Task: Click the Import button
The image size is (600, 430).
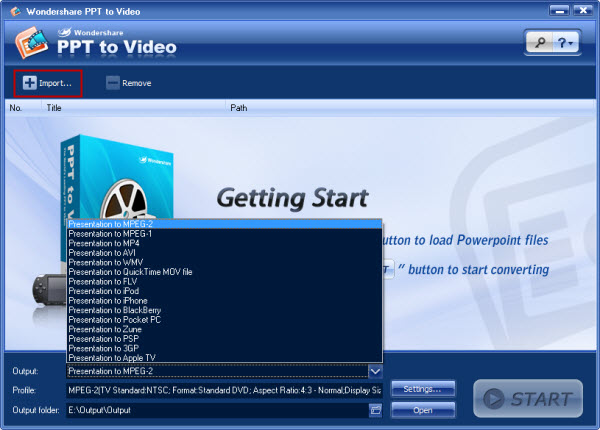Action: click(x=47, y=83)
